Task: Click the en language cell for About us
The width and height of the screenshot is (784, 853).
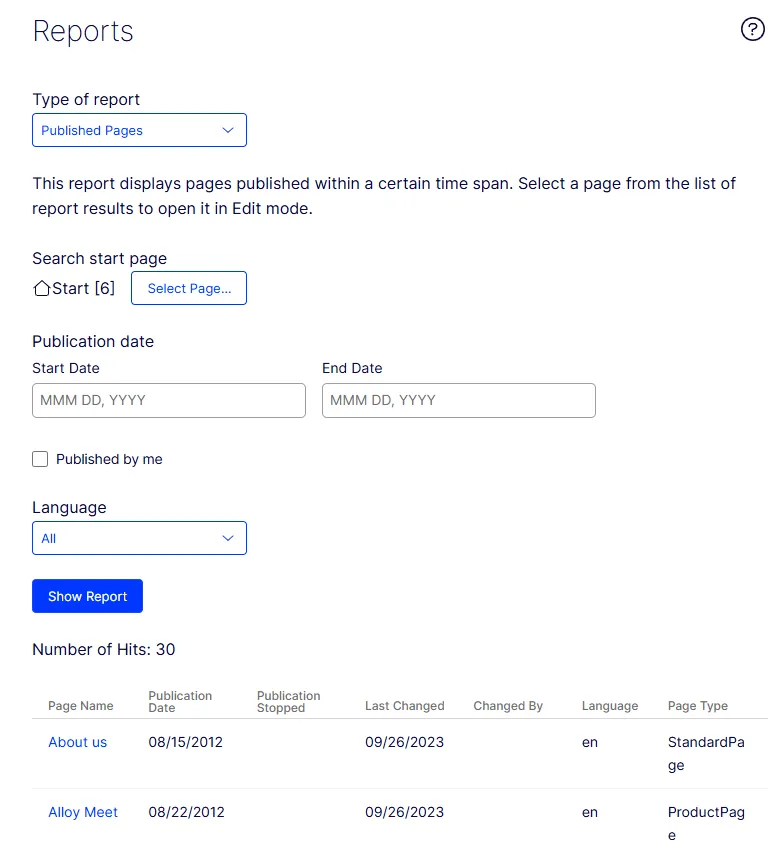Action: 590,743
